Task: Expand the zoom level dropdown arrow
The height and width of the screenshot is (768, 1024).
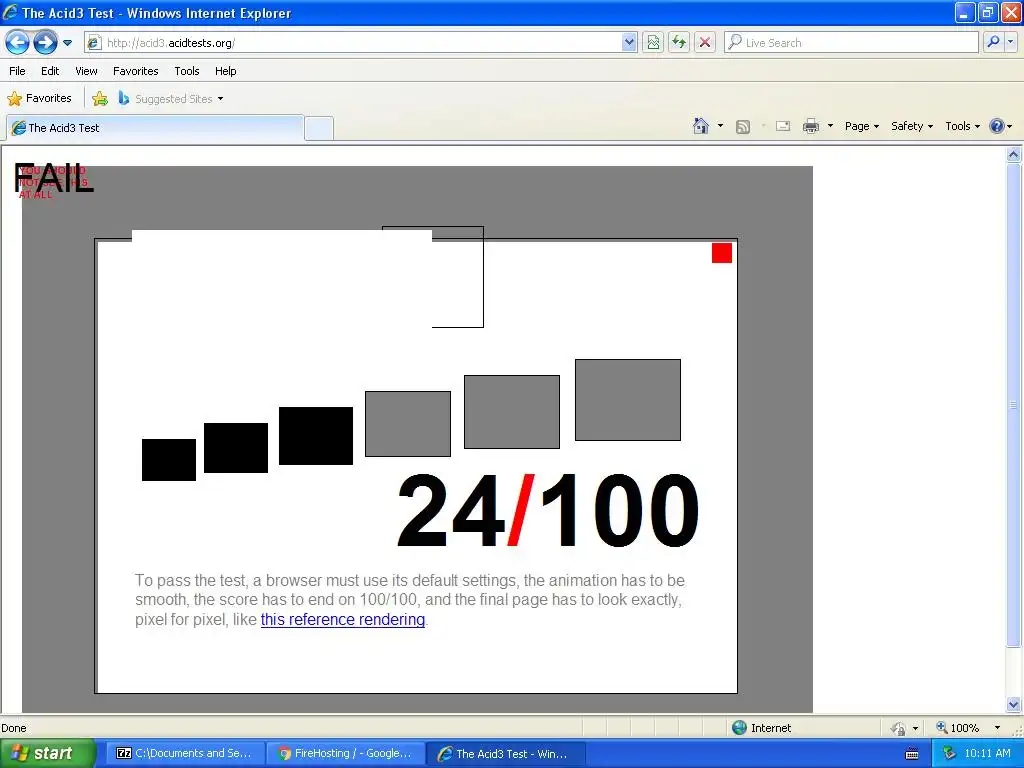Action: tap(997, 728)
